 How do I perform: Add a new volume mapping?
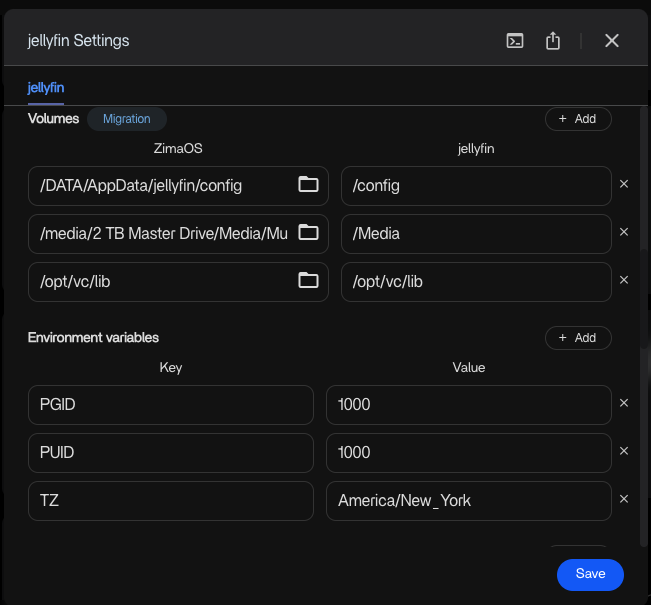tap(577, 119)
